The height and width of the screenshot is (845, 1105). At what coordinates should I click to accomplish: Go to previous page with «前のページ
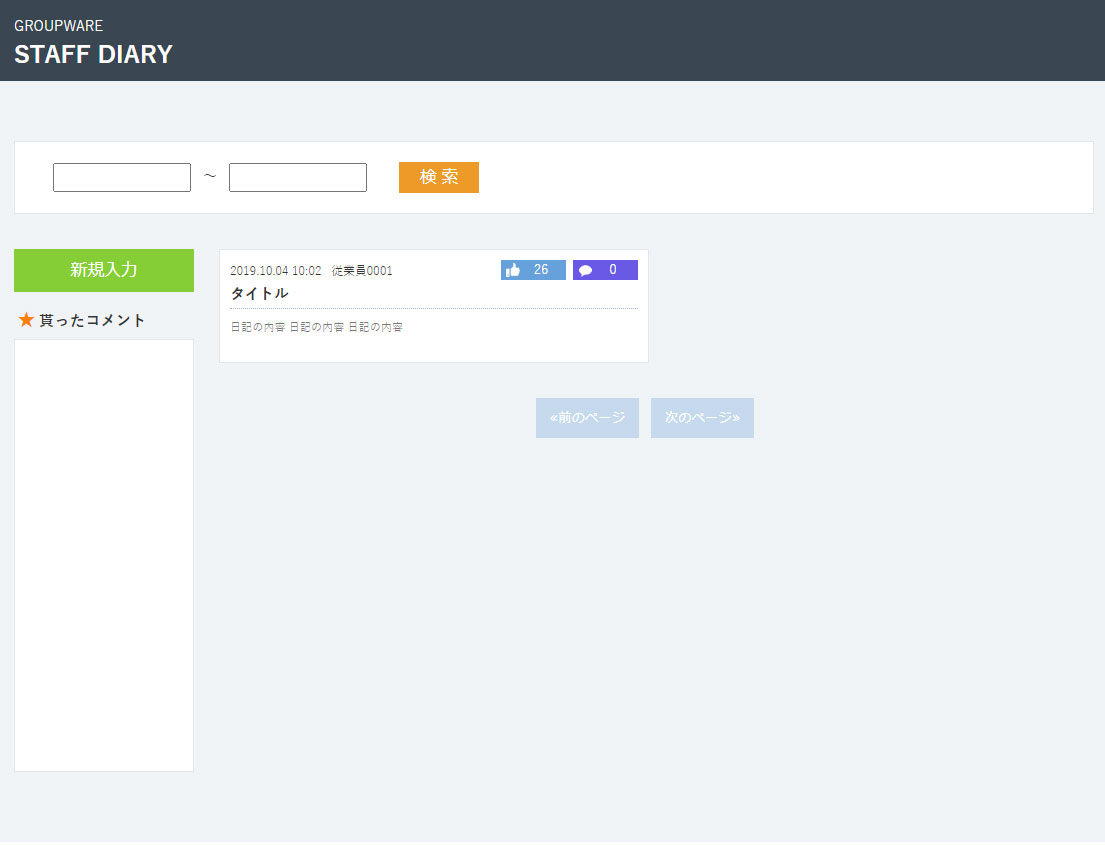[x=587, y=418]
